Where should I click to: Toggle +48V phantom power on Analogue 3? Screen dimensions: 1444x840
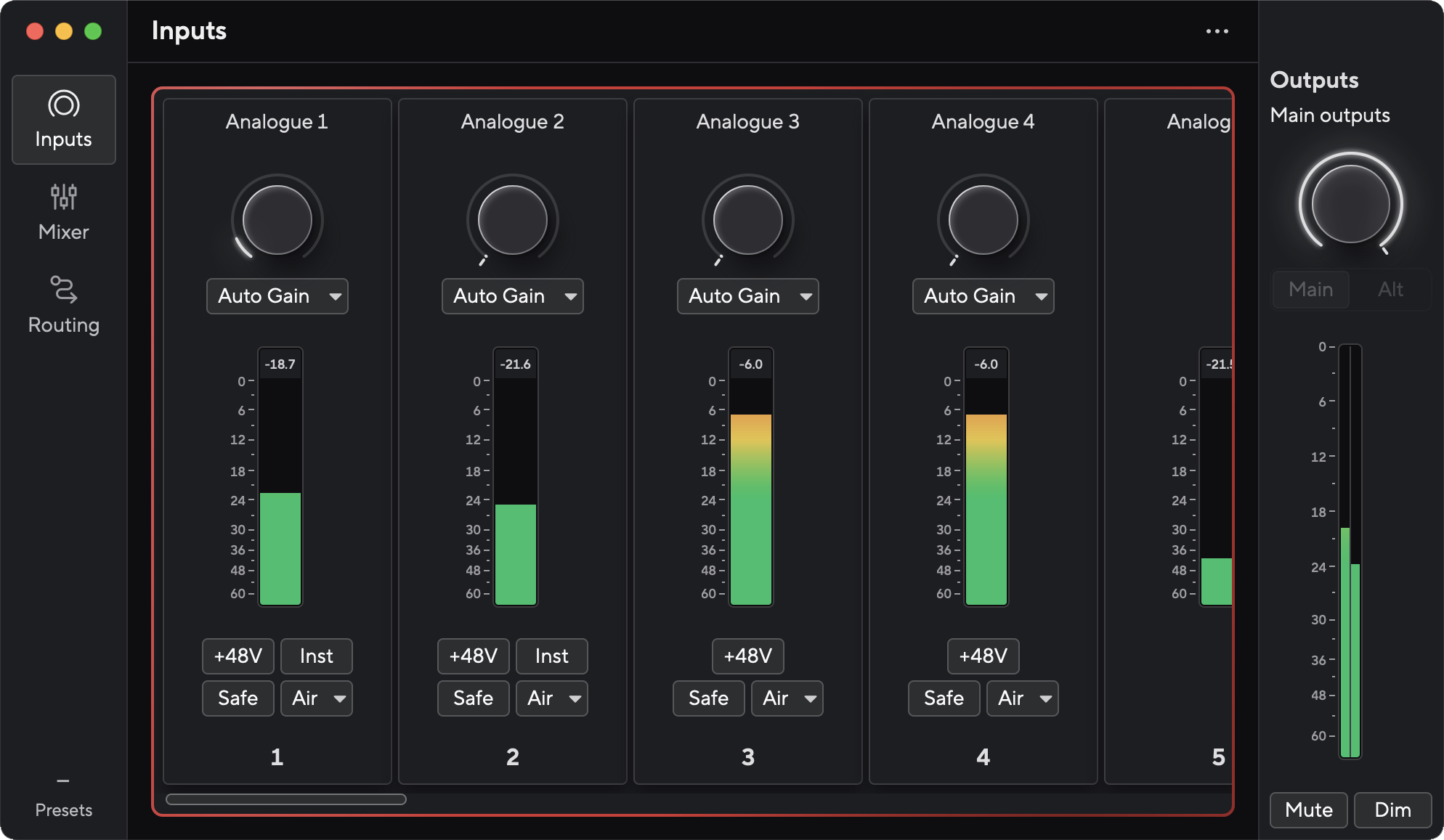click(x=748, y=656)
